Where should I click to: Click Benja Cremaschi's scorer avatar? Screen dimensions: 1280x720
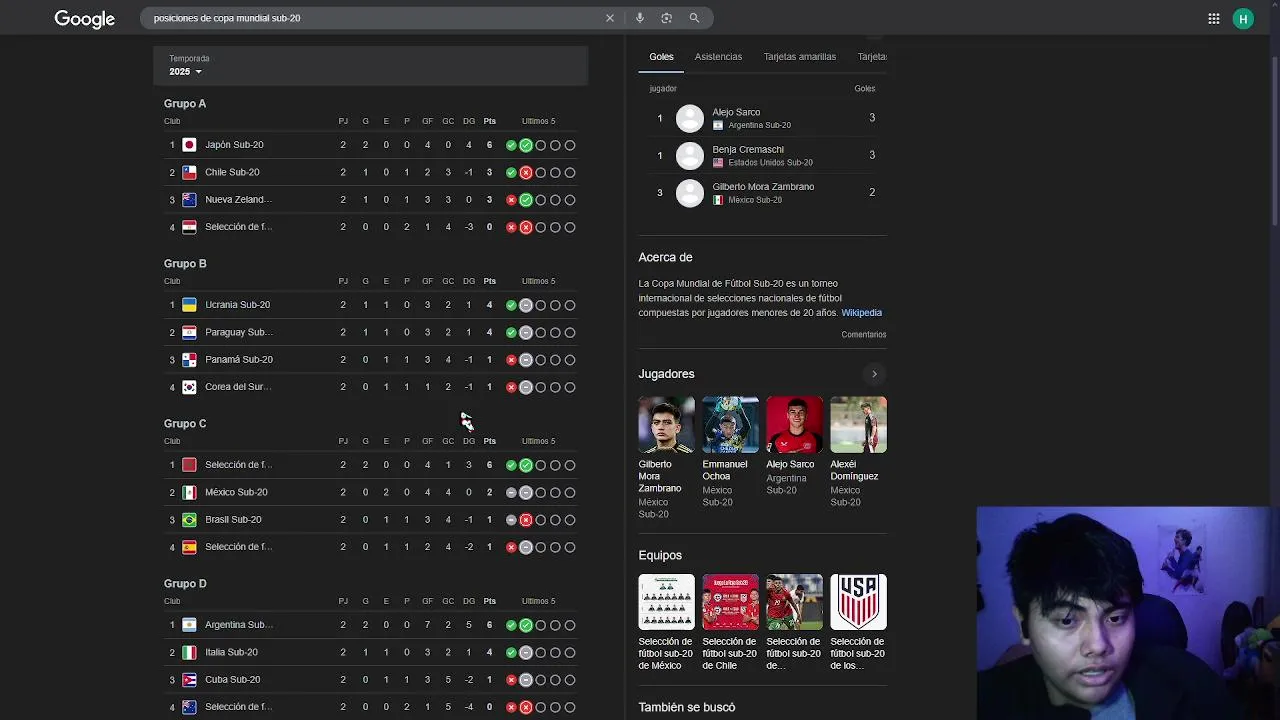pos(690,155)
